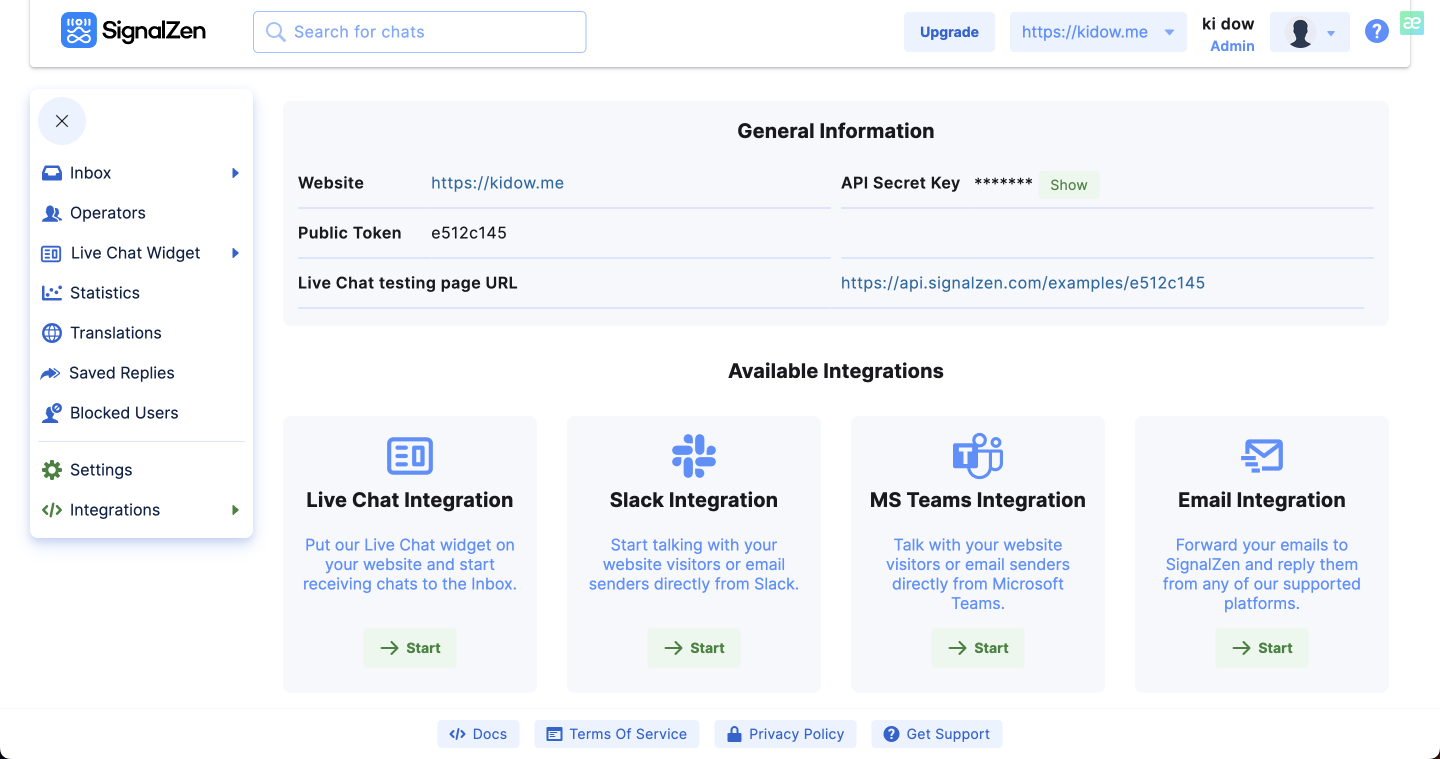Show the API Secret Key
The width and height of the screenshot is (1440, 759).
tap(1068, 185)
